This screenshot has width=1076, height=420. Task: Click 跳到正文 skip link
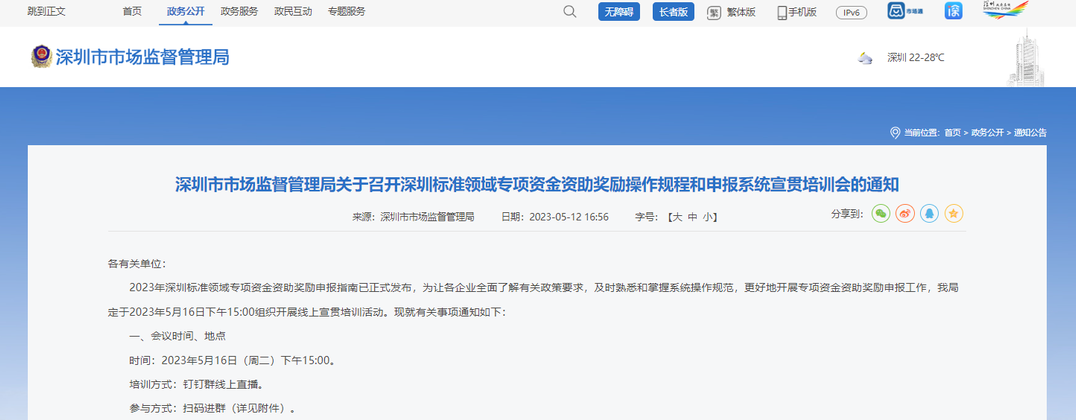[46, 12]
